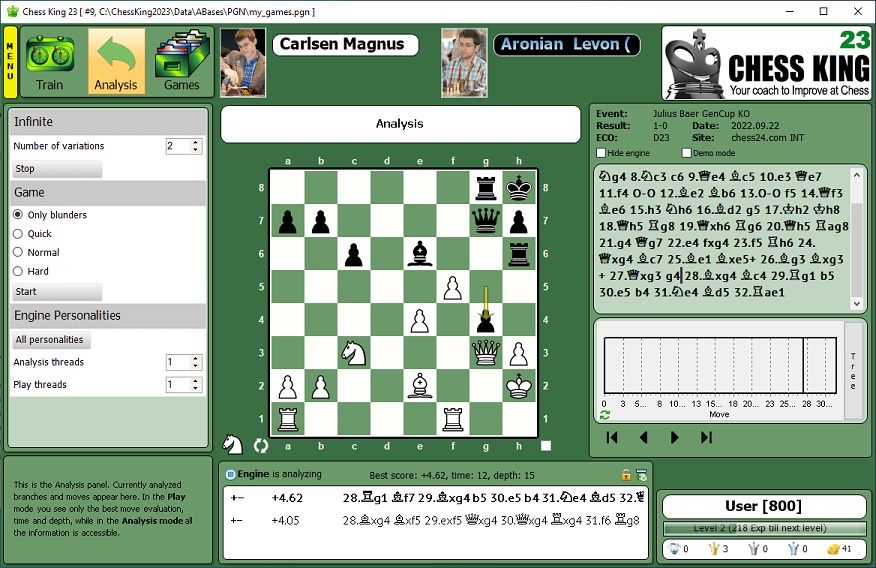
Task: Open the Games database tab
Action: [x=182, y=61]
